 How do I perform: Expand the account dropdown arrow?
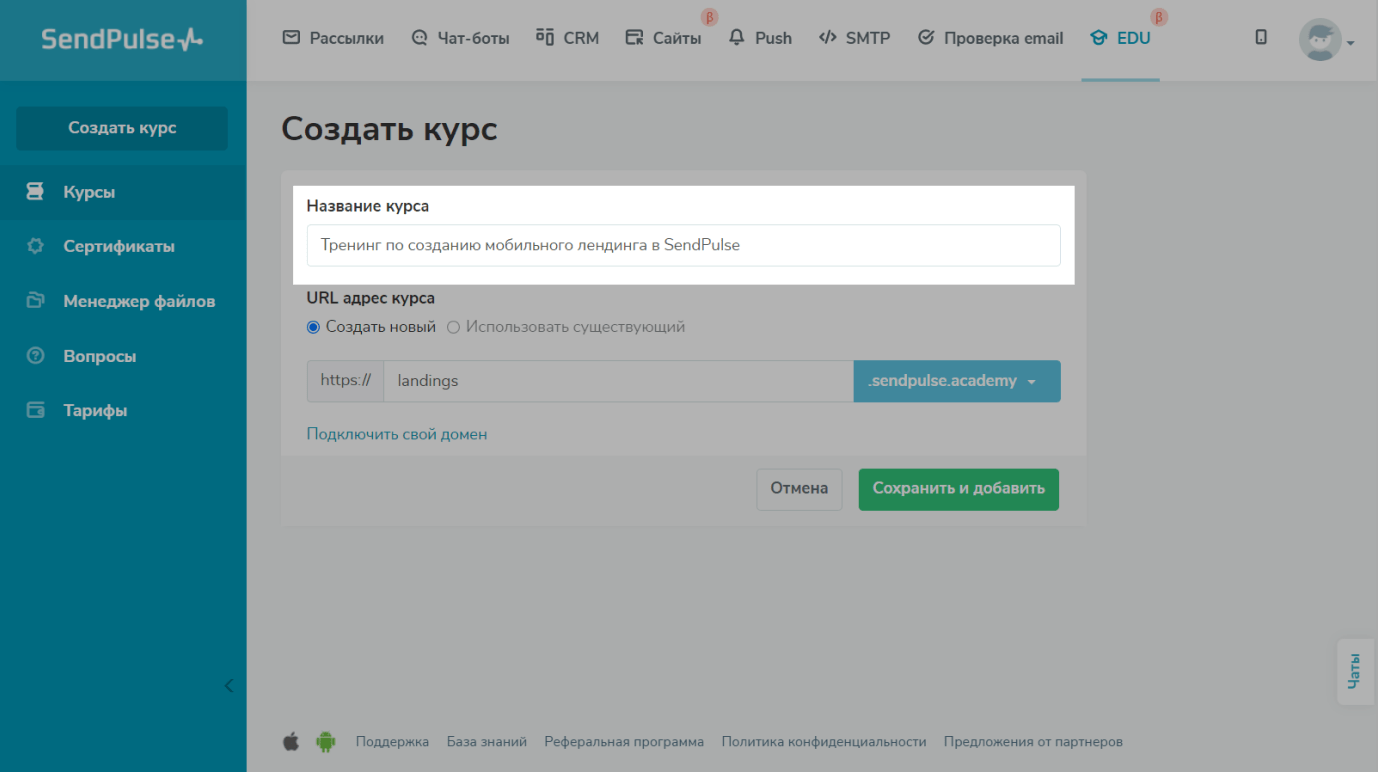tap(1350, 43)
